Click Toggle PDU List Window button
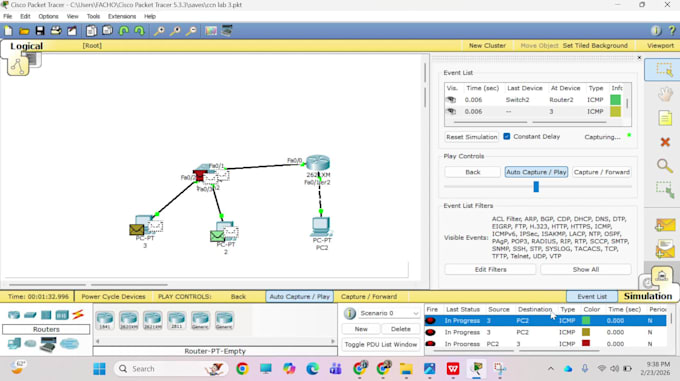This screenshot has width=680, height=381. coord(381,344)
